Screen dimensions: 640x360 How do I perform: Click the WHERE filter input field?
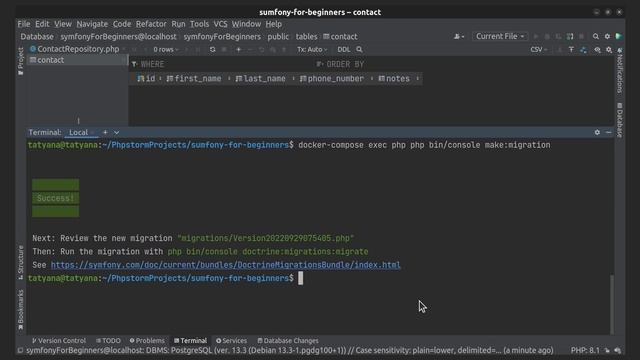(x=222, y=64)
